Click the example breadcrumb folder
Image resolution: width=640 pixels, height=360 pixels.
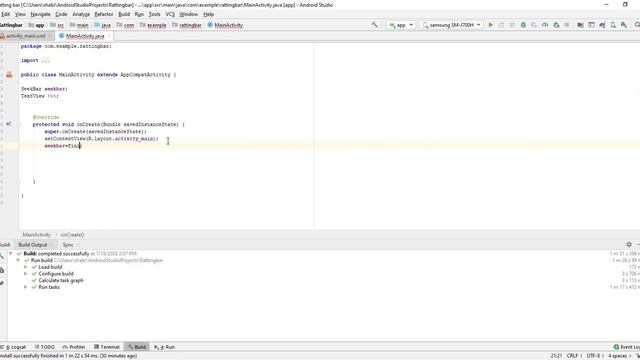pyautogui.click(x=153, y=25)
